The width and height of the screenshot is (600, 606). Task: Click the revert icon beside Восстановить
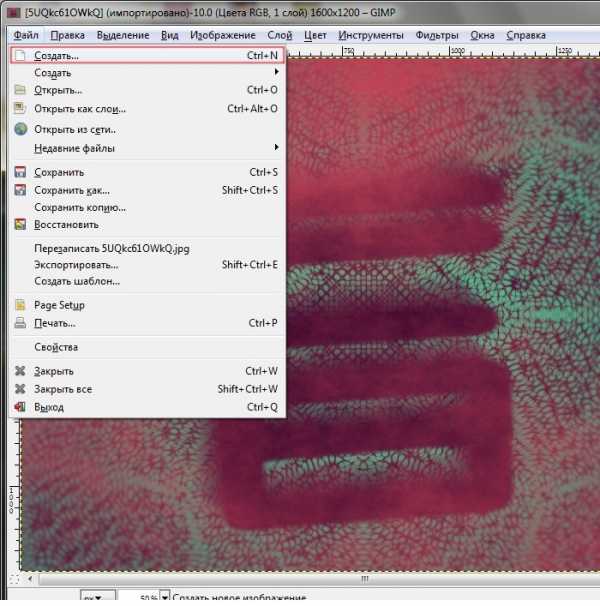click(x=20, y=224)
